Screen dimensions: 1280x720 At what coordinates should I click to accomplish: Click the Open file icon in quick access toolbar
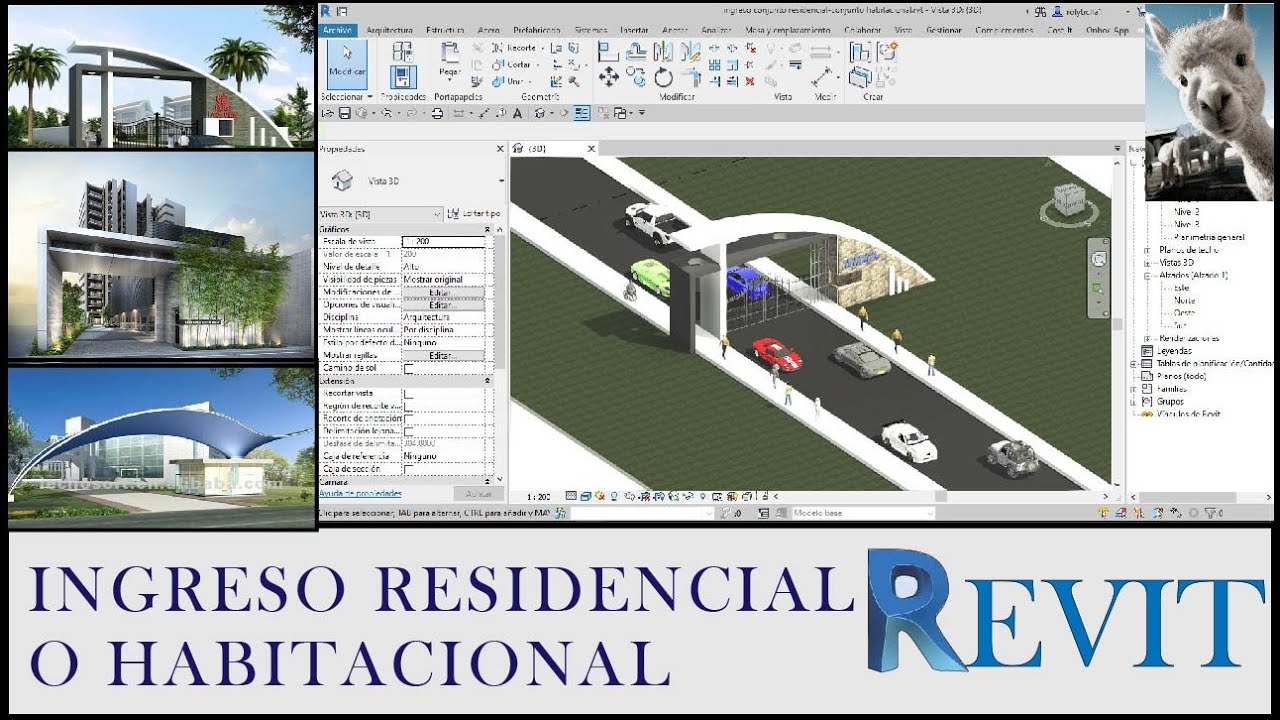[328, 113]
